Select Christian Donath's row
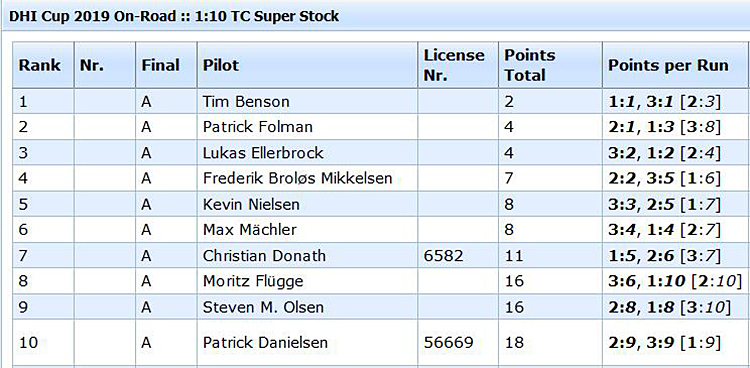The height and width of the screenshot is (368, 750). 381,256
